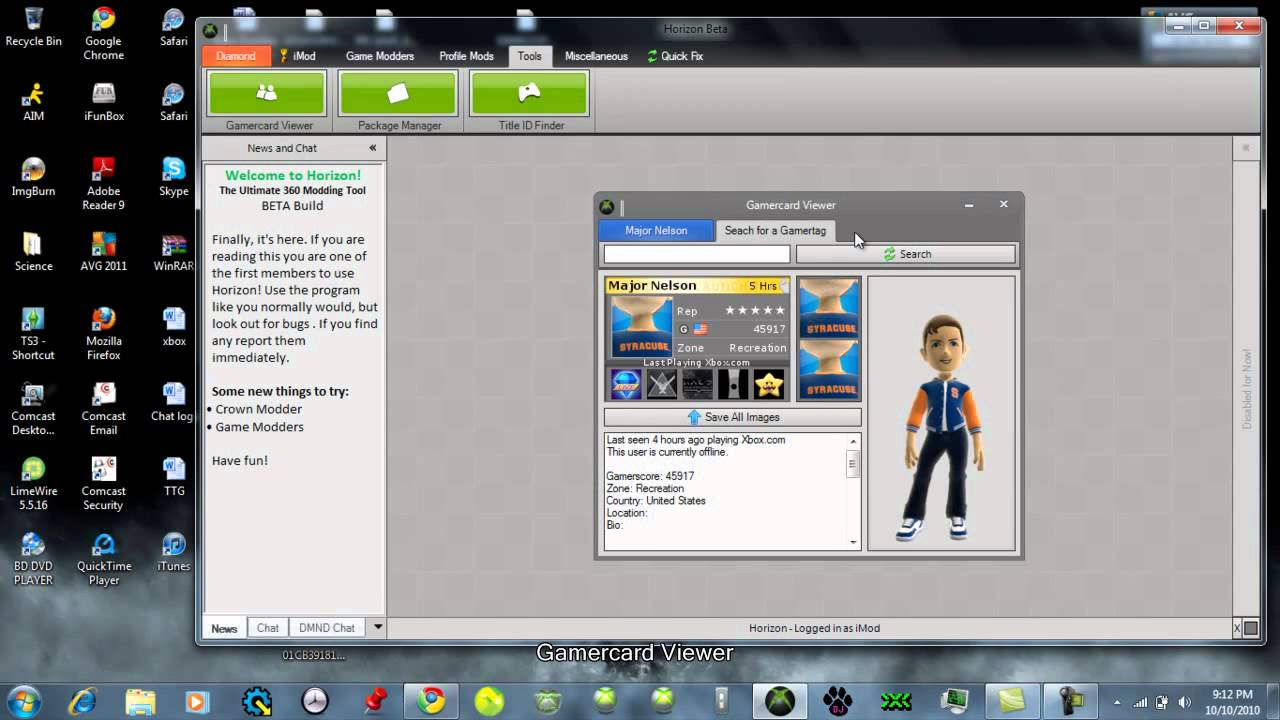Screen dimensions: 1280x720
Task: Open the Recycle Bin desktop icon
Action: tap(33, 27)
